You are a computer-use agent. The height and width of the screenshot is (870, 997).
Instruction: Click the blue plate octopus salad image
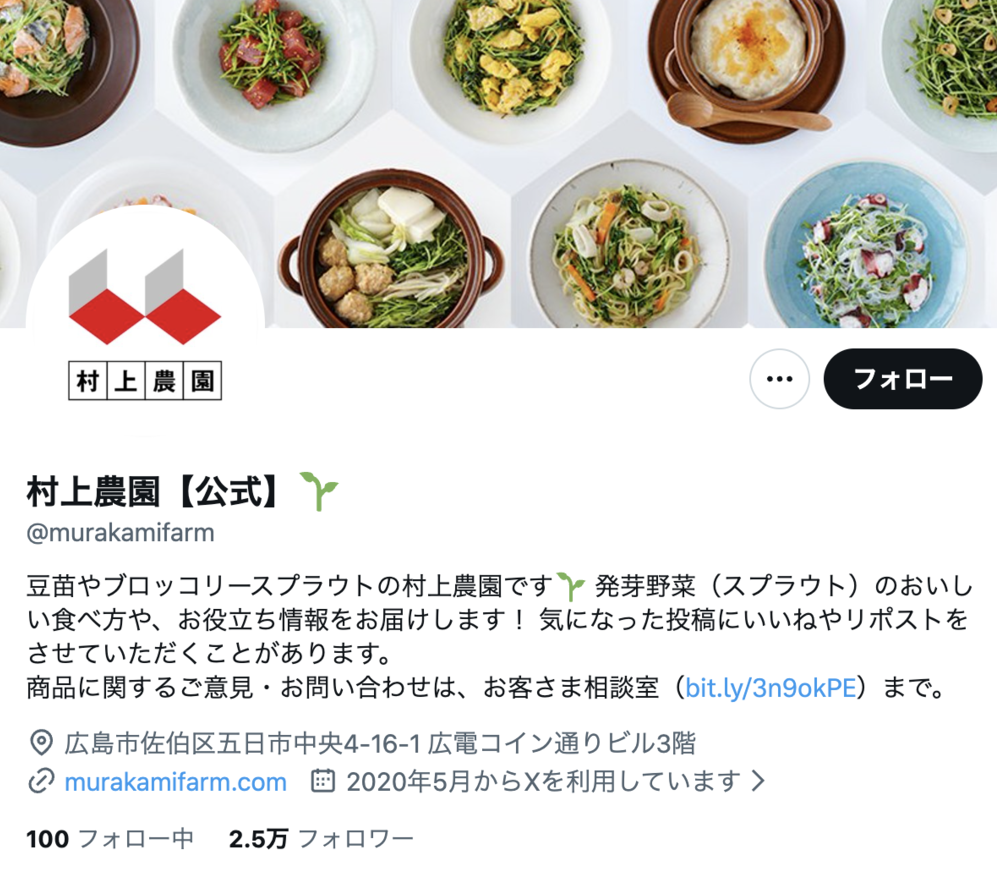865,247
